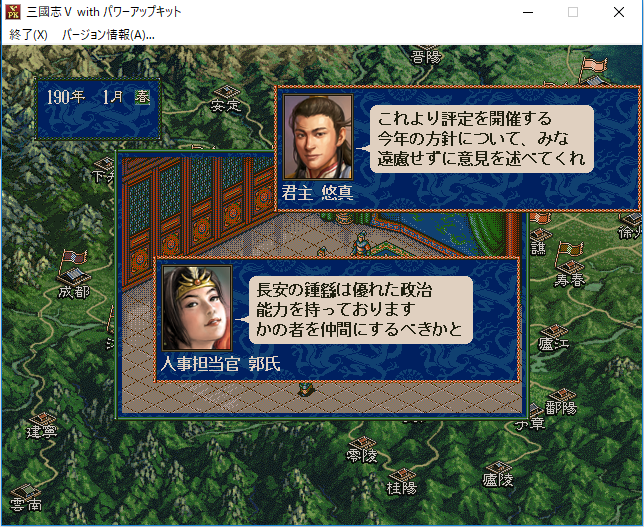Advance ruler's speech bubble about 評定
This screenshot has height=527, width=644.
point(482,139)
